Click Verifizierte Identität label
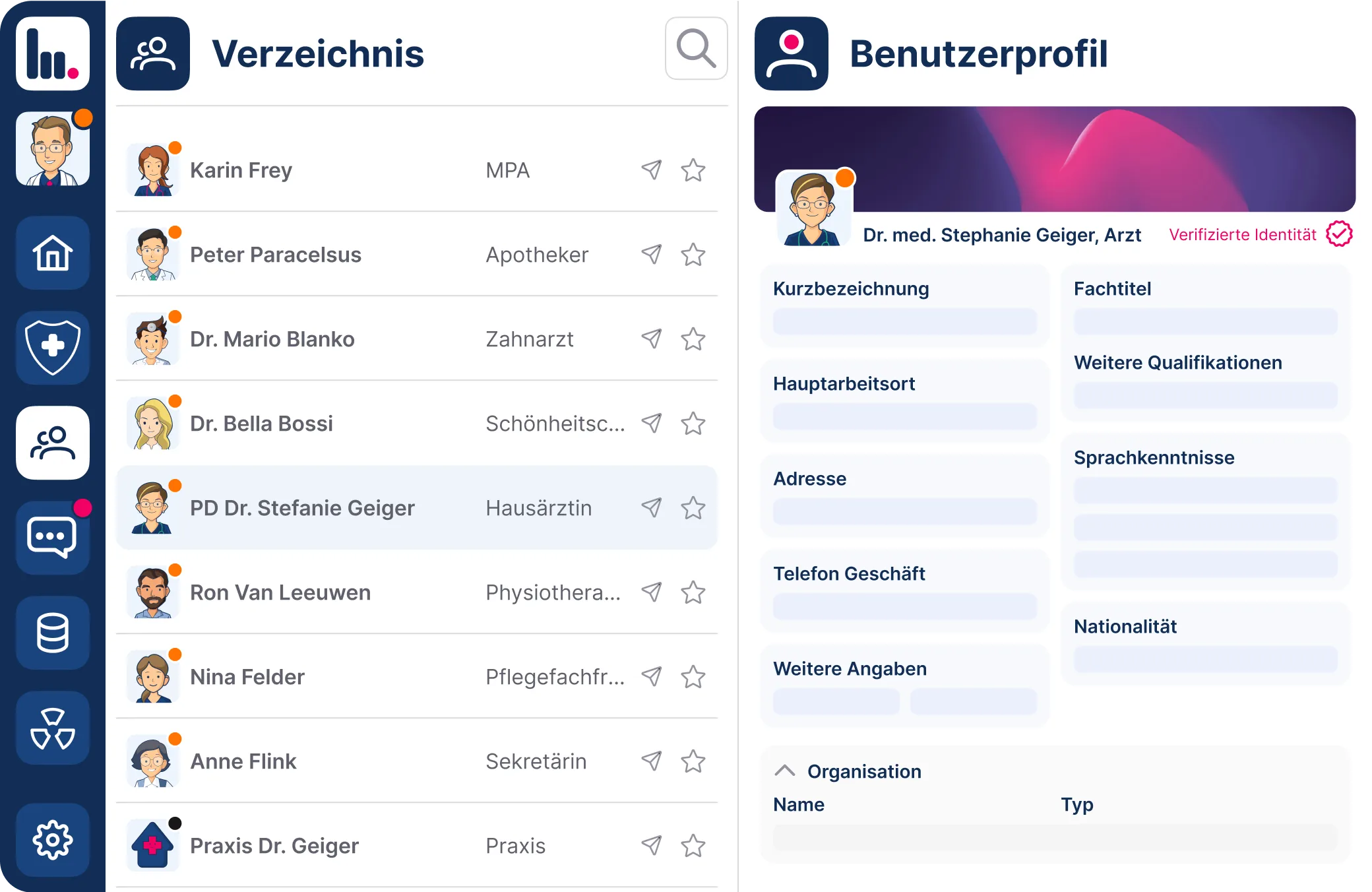Screen dimensions: 1372x892 coord(1243,235)
